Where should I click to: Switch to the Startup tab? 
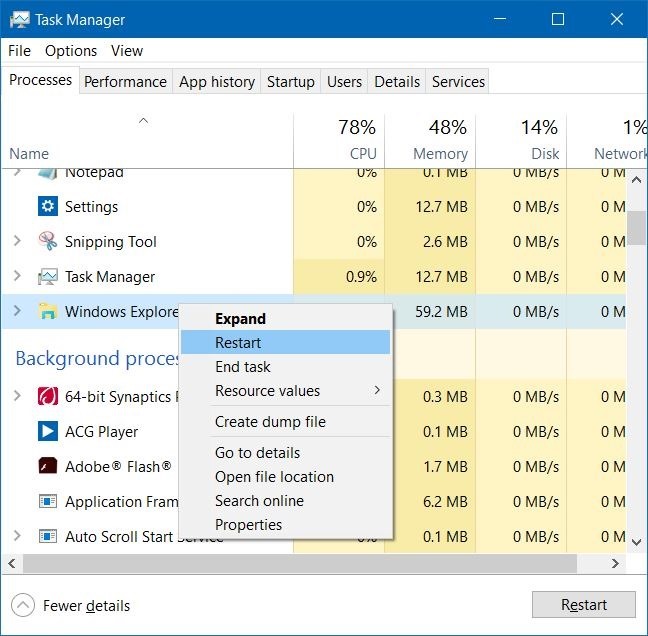[x=291, y=81]
